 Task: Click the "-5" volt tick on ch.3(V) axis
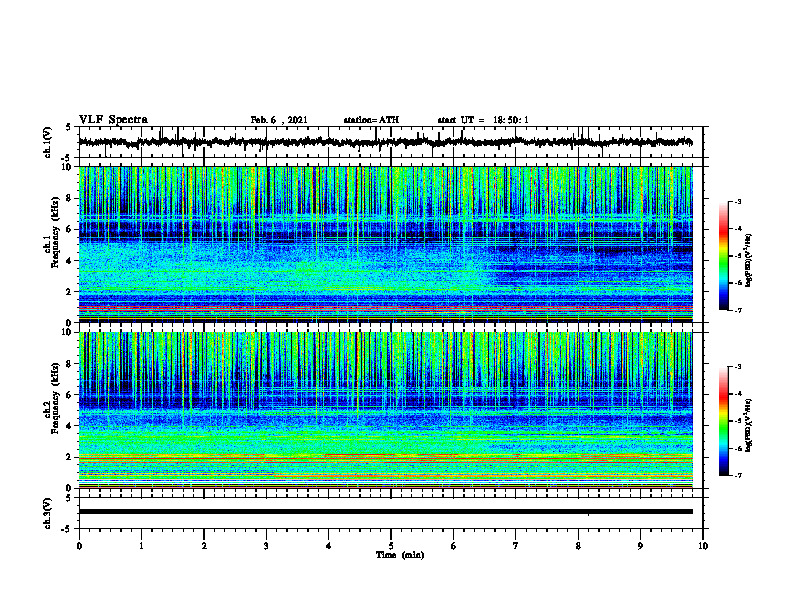click(67, 529)
